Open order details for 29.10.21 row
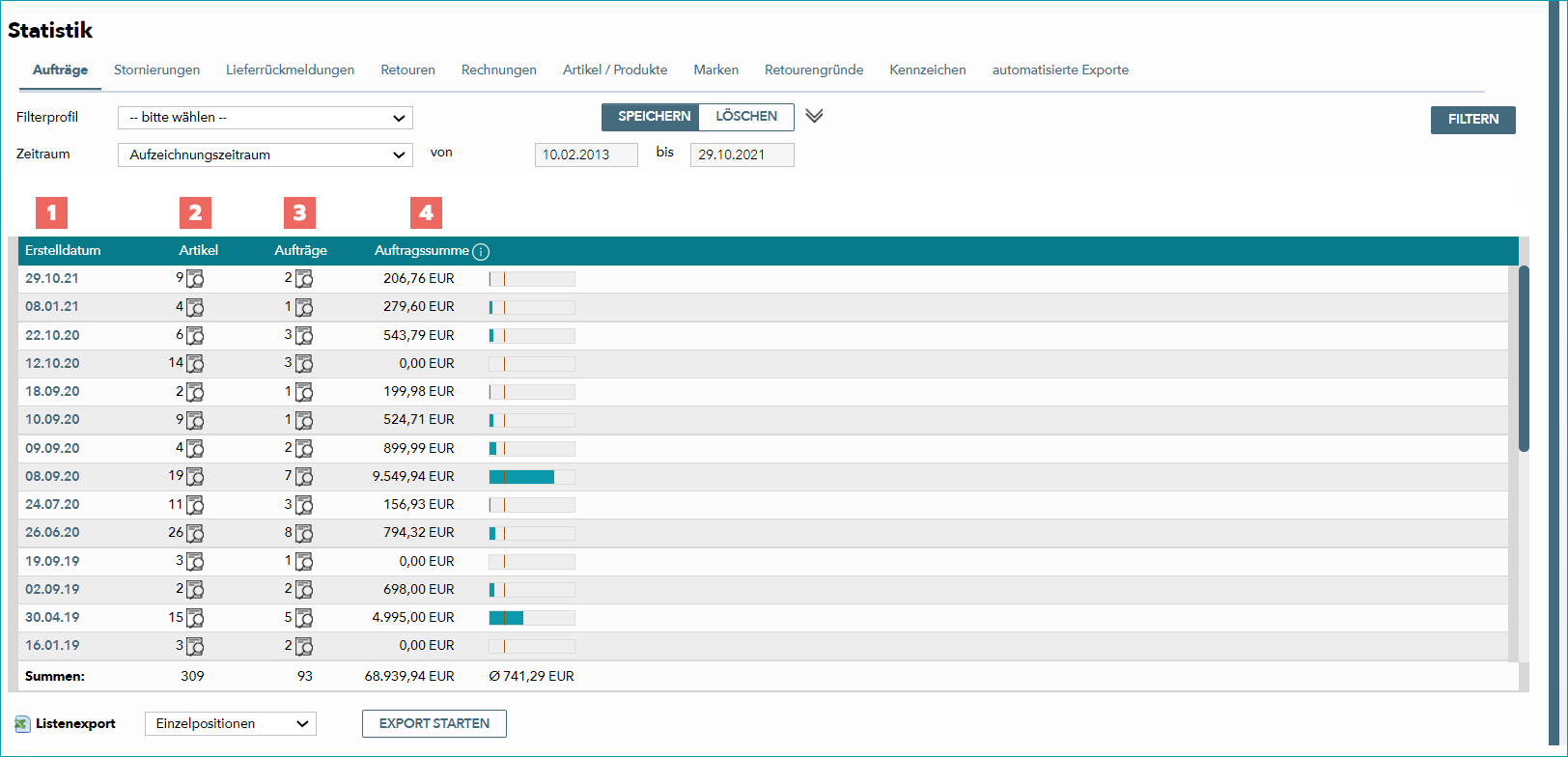 point(304,279)
